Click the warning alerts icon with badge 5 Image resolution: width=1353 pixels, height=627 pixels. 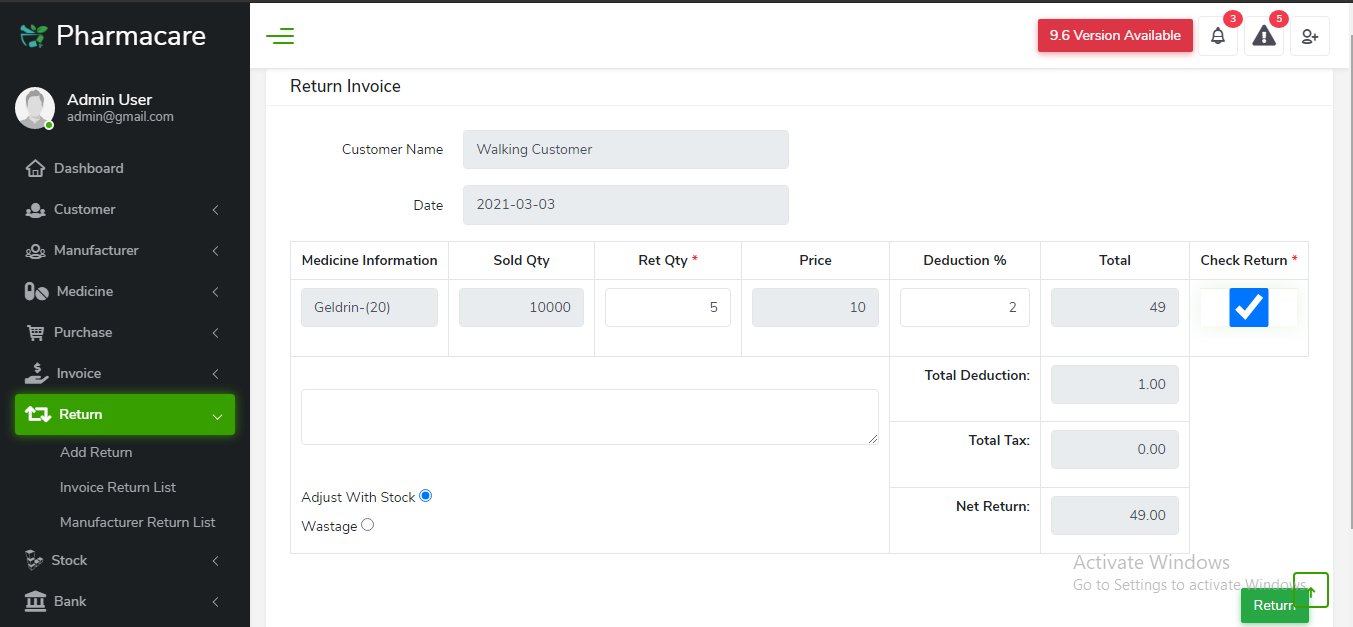(x=1263, y=35)
